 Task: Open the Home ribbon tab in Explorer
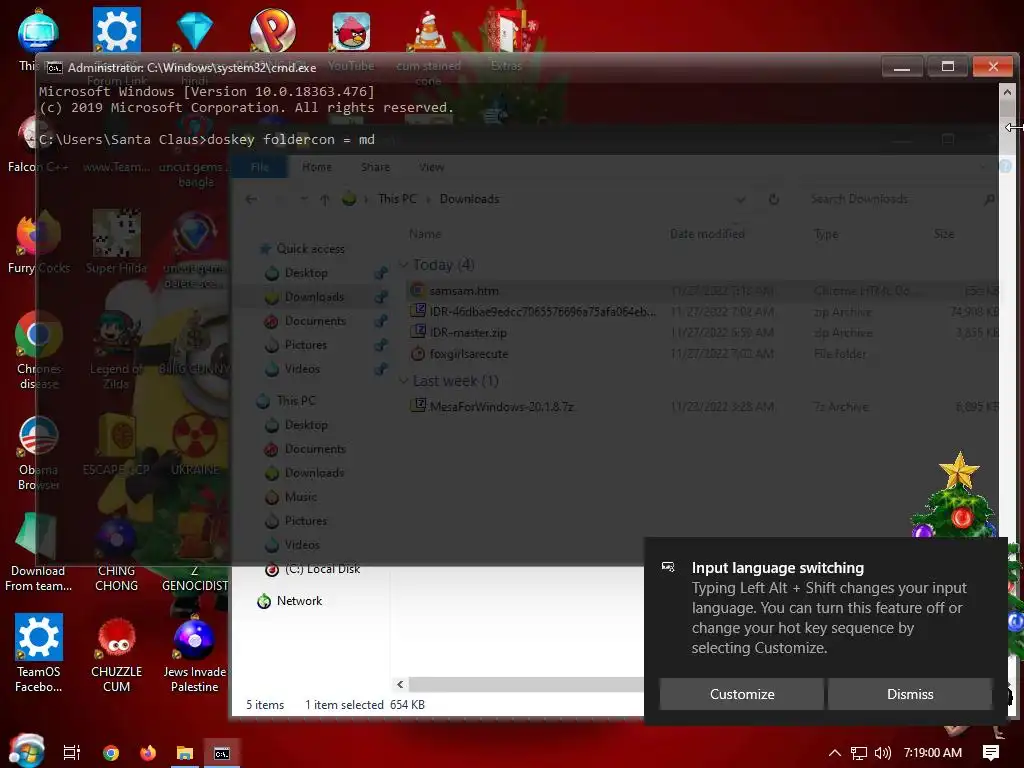click(x=317, y=167)
